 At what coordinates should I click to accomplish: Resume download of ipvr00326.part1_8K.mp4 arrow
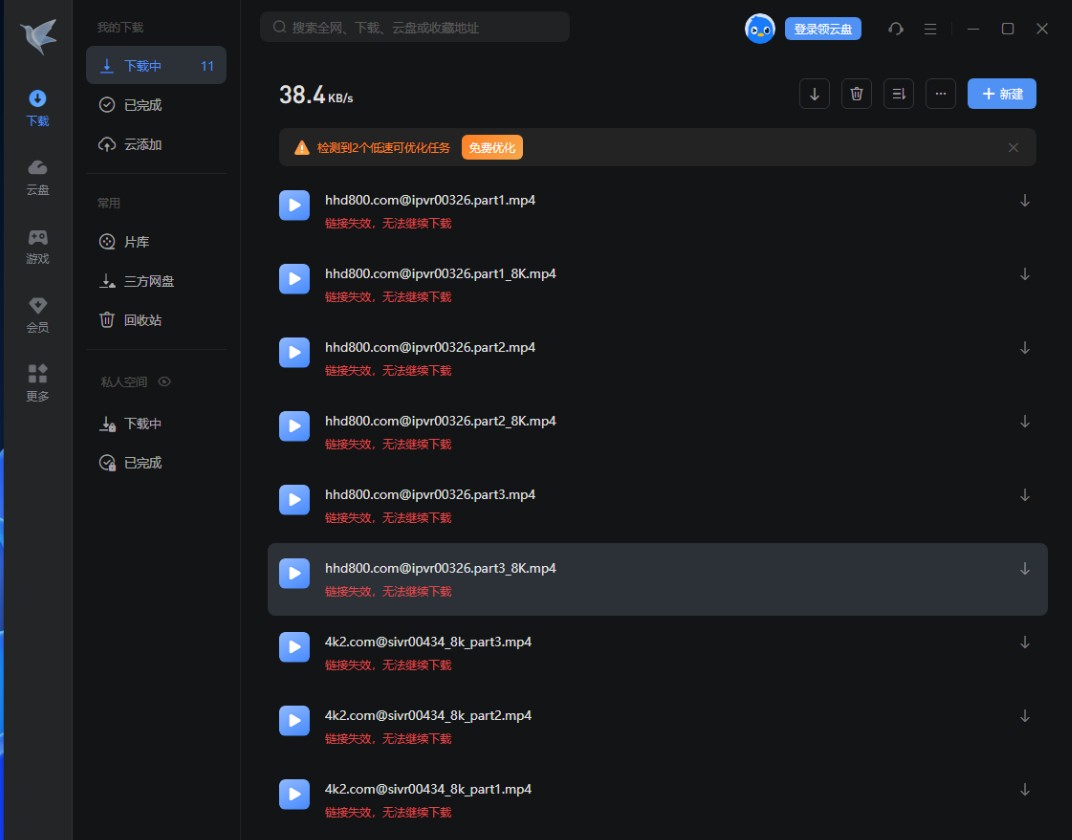1025,275
